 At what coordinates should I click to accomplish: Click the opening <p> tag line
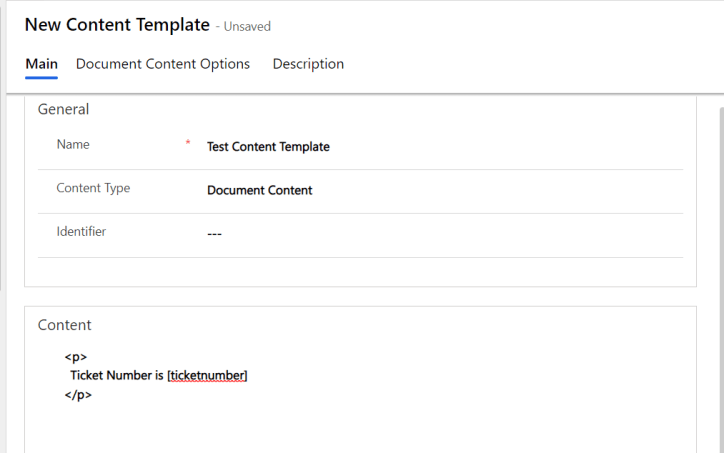pyautogui.click(x=76, y=356)
